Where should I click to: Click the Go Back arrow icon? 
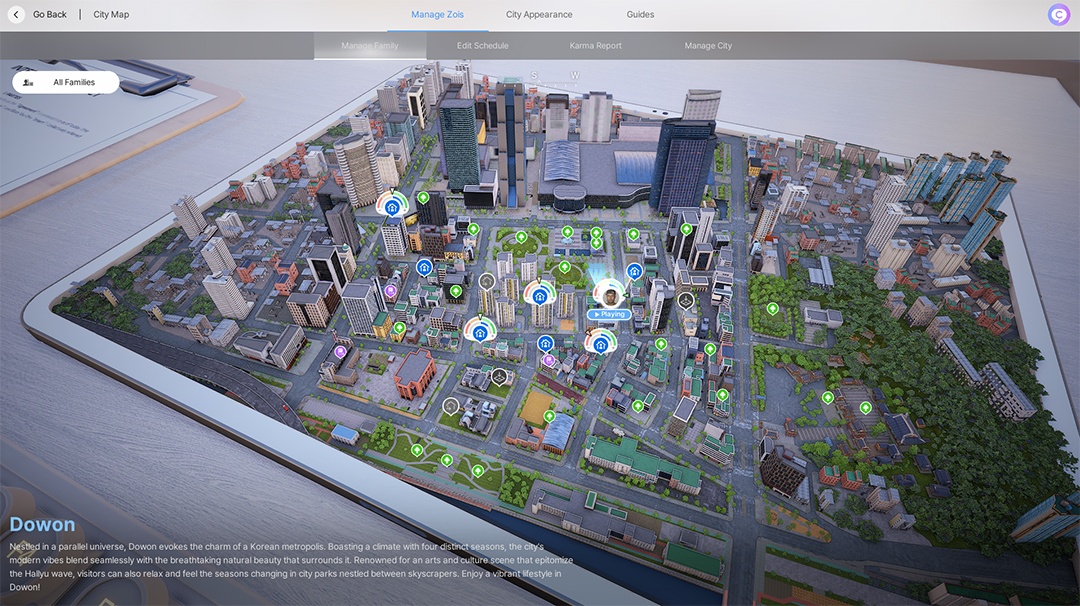[x=16, y=15]
